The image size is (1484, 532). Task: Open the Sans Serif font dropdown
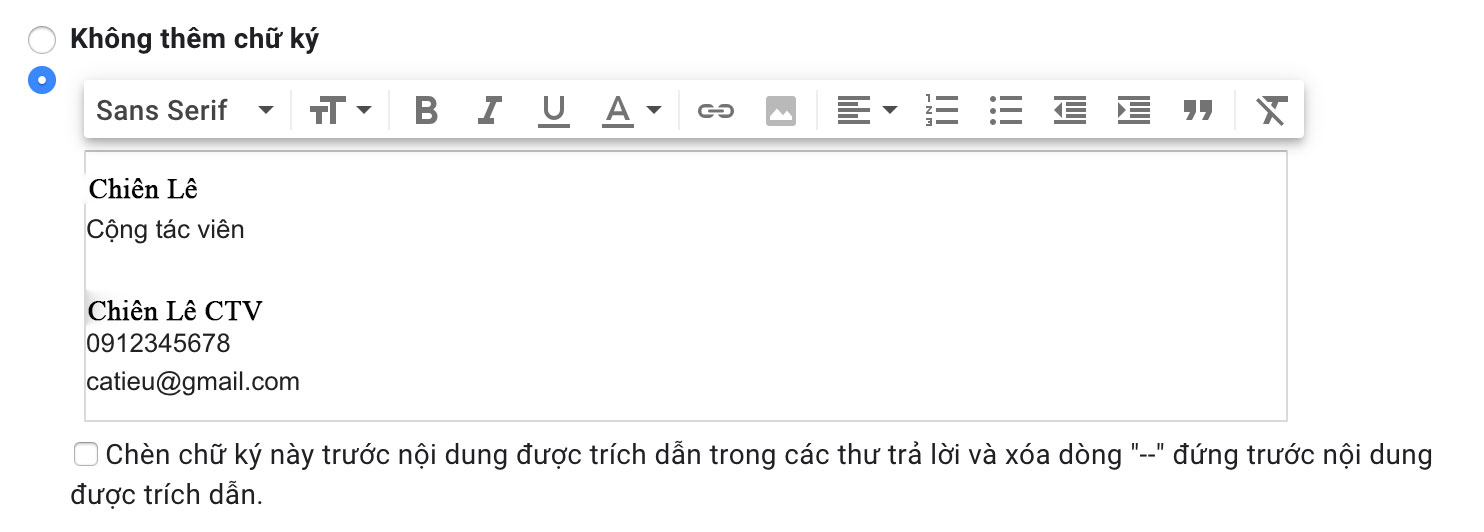185,110
